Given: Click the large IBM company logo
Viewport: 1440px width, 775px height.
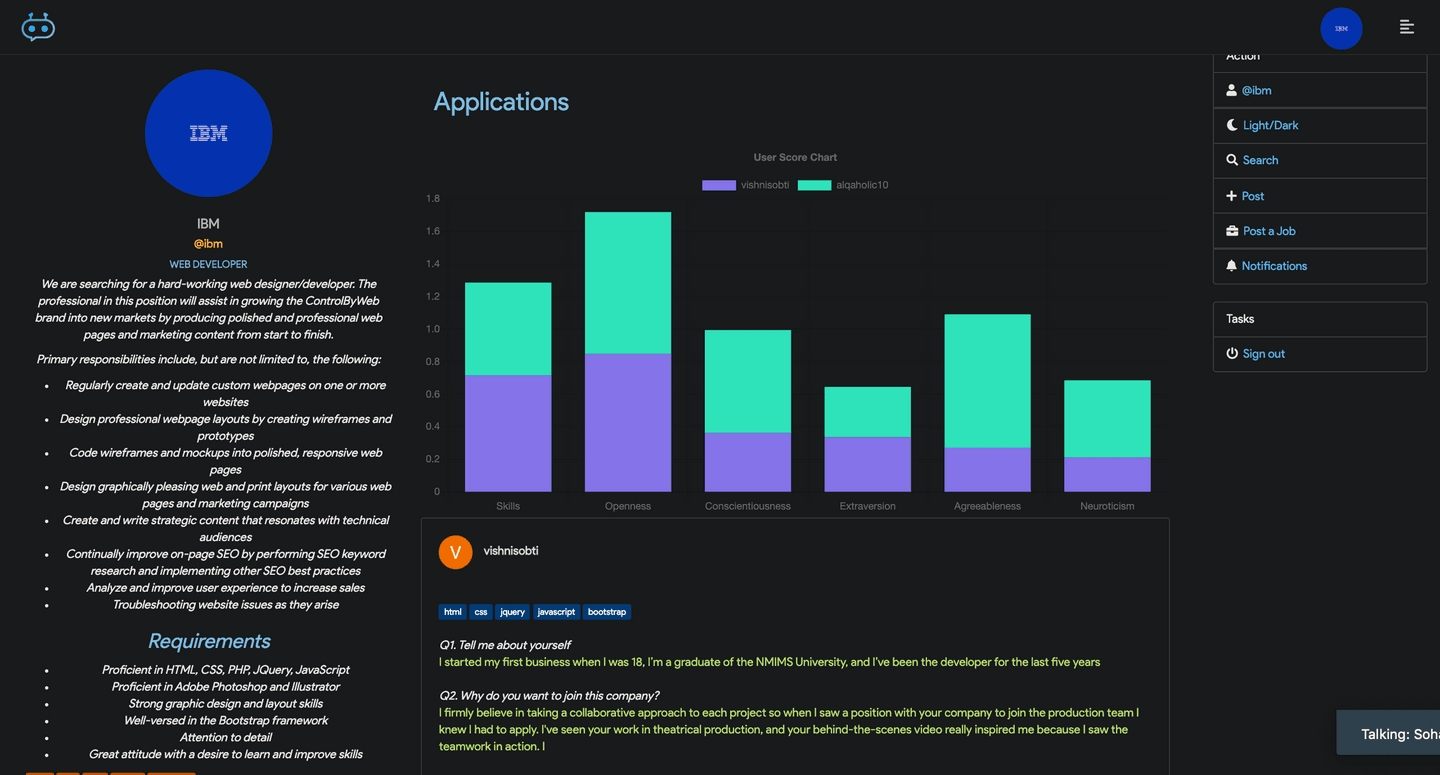Looking at the screenshot, I should 208,133.
